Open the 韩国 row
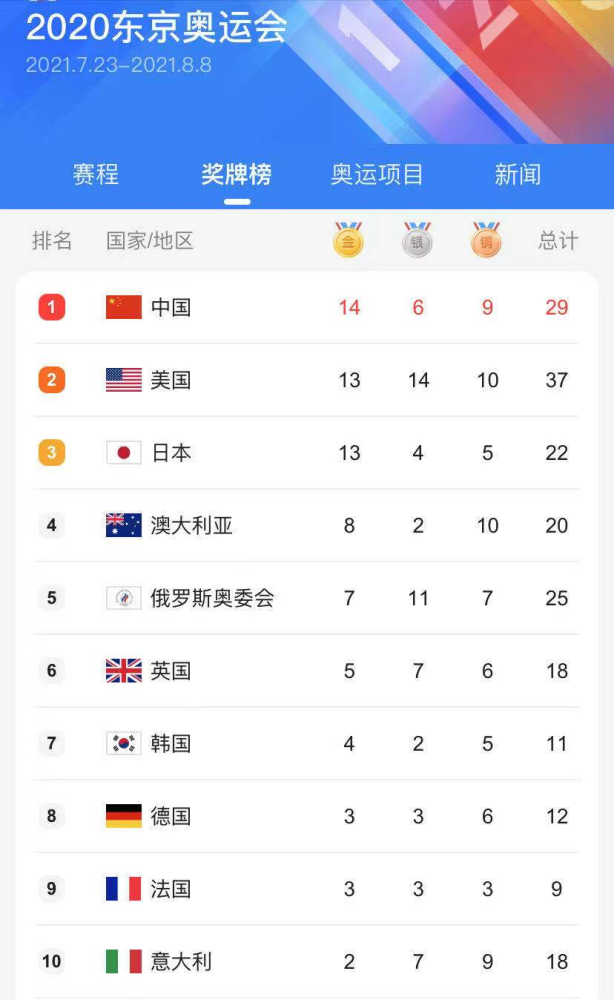Image resolution: width=614 pixels, height=1000 pixels. coord(307,743)
